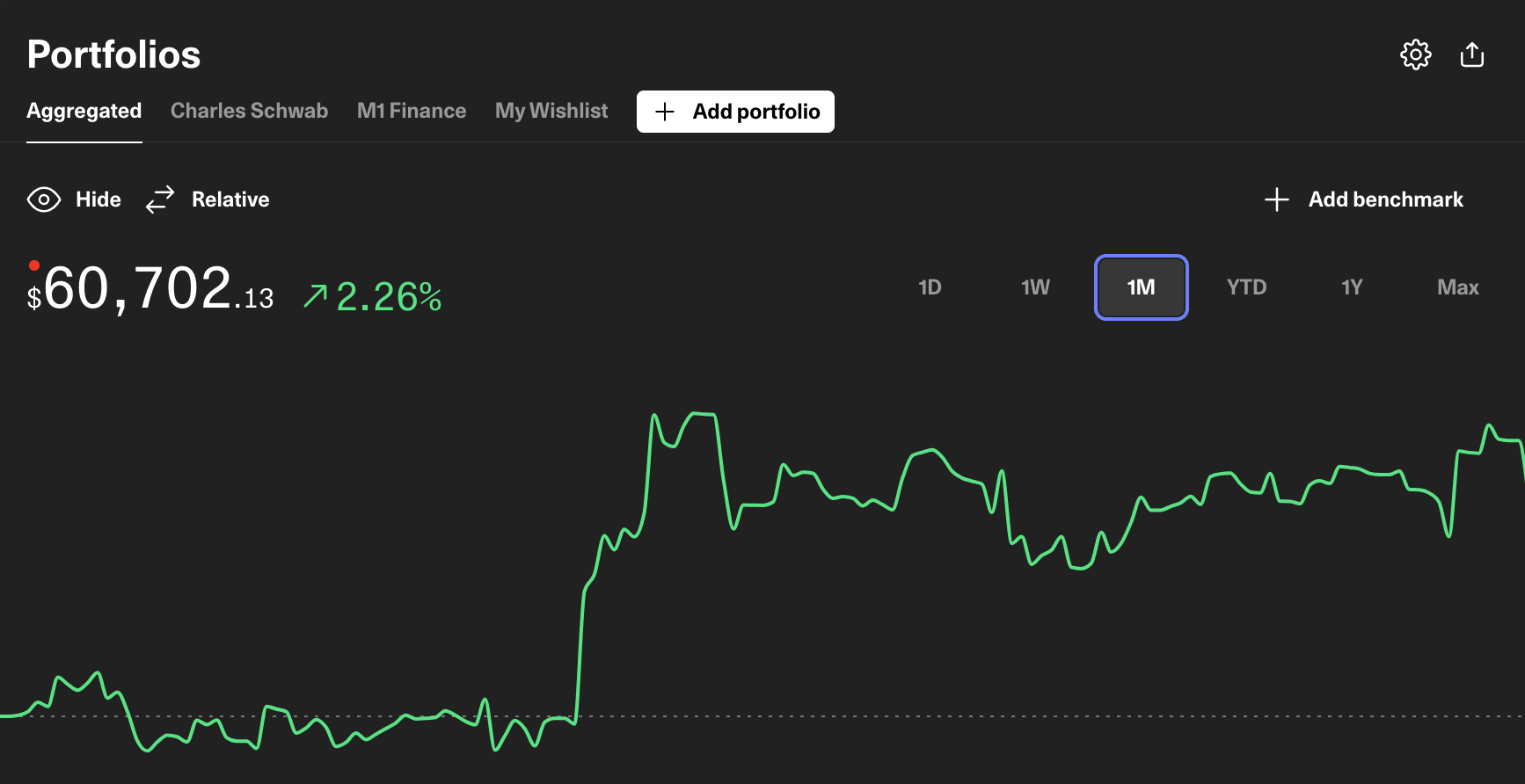Click the plus icon in Add portfolio
The image size is (1525, 784).
click(x=665, y=112)
